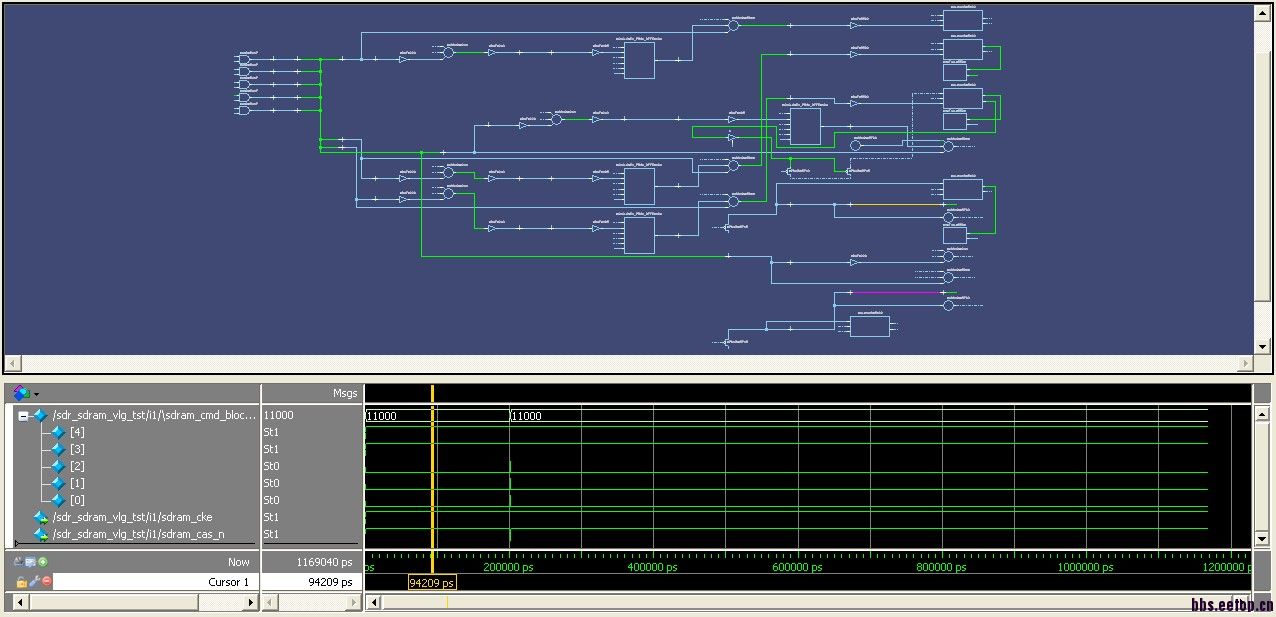1276x617 pixels.
Task: Click the 11000 value in Msgs column
Action: point(278,415)
